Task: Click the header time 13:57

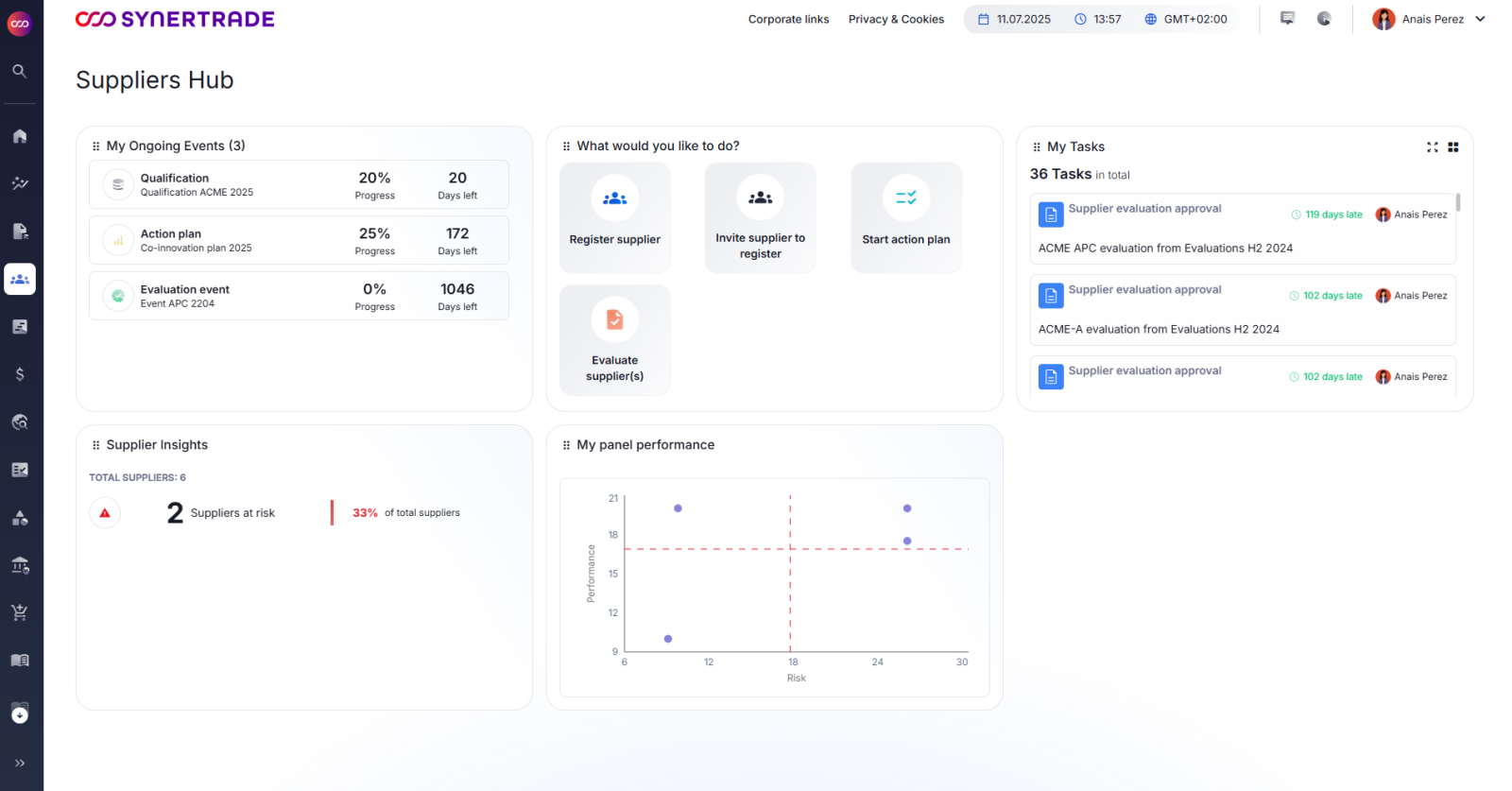Action: pos(1098,19)
